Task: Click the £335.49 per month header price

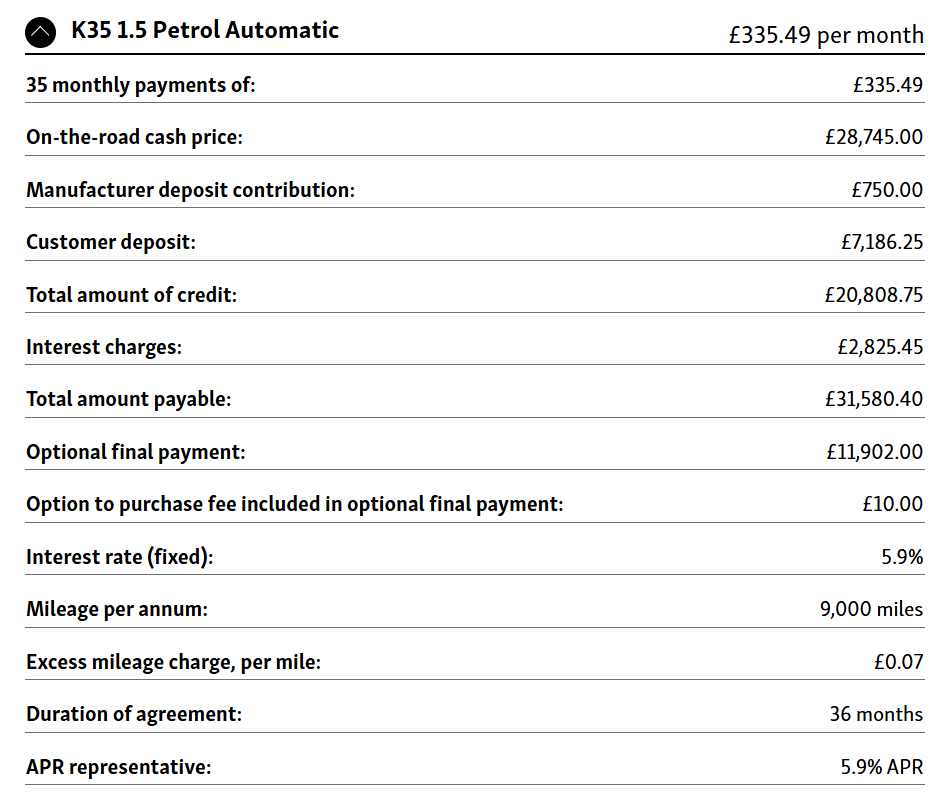Action: 826,35
